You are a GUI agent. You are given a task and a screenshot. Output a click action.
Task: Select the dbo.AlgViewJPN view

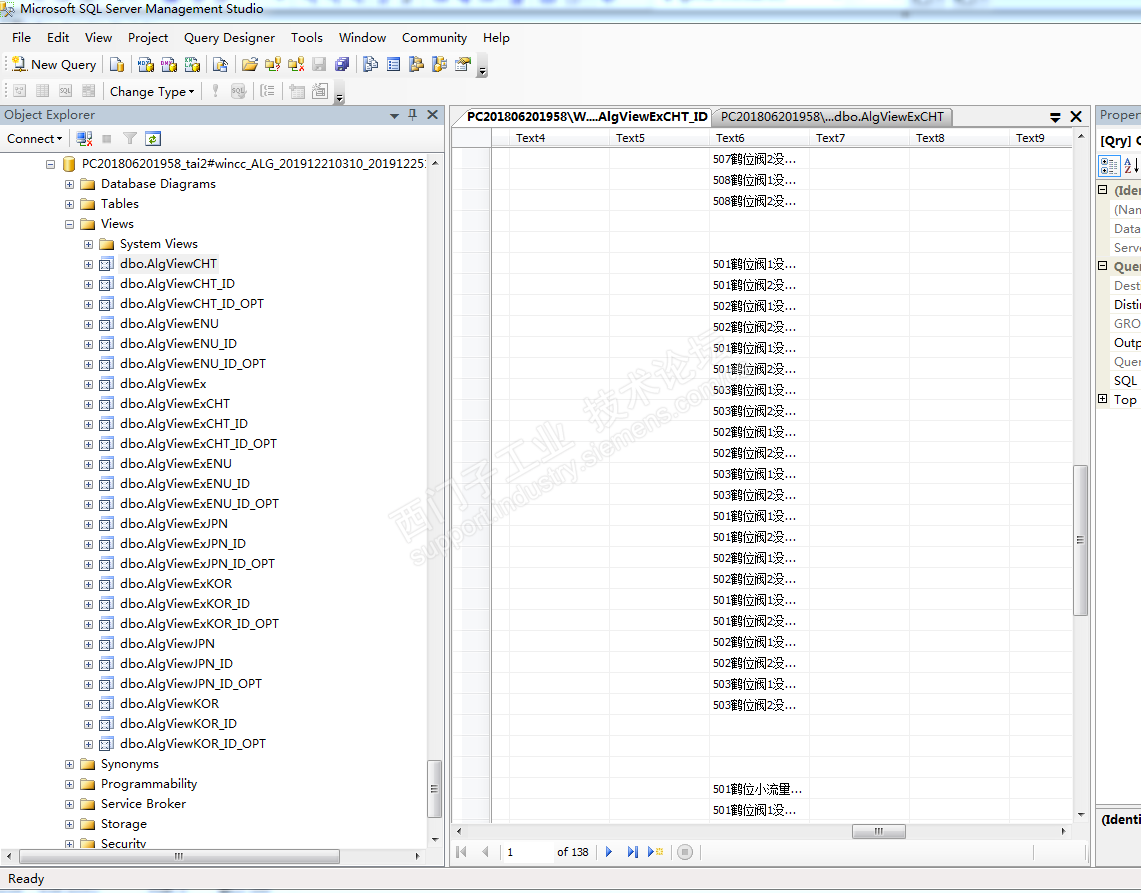(x=167, y=644)
